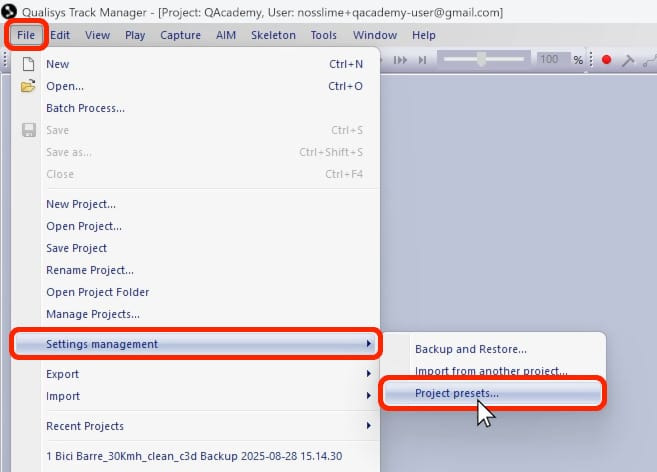Click the Qualisys app icon in title bar
657x472 pixels.
9,12
